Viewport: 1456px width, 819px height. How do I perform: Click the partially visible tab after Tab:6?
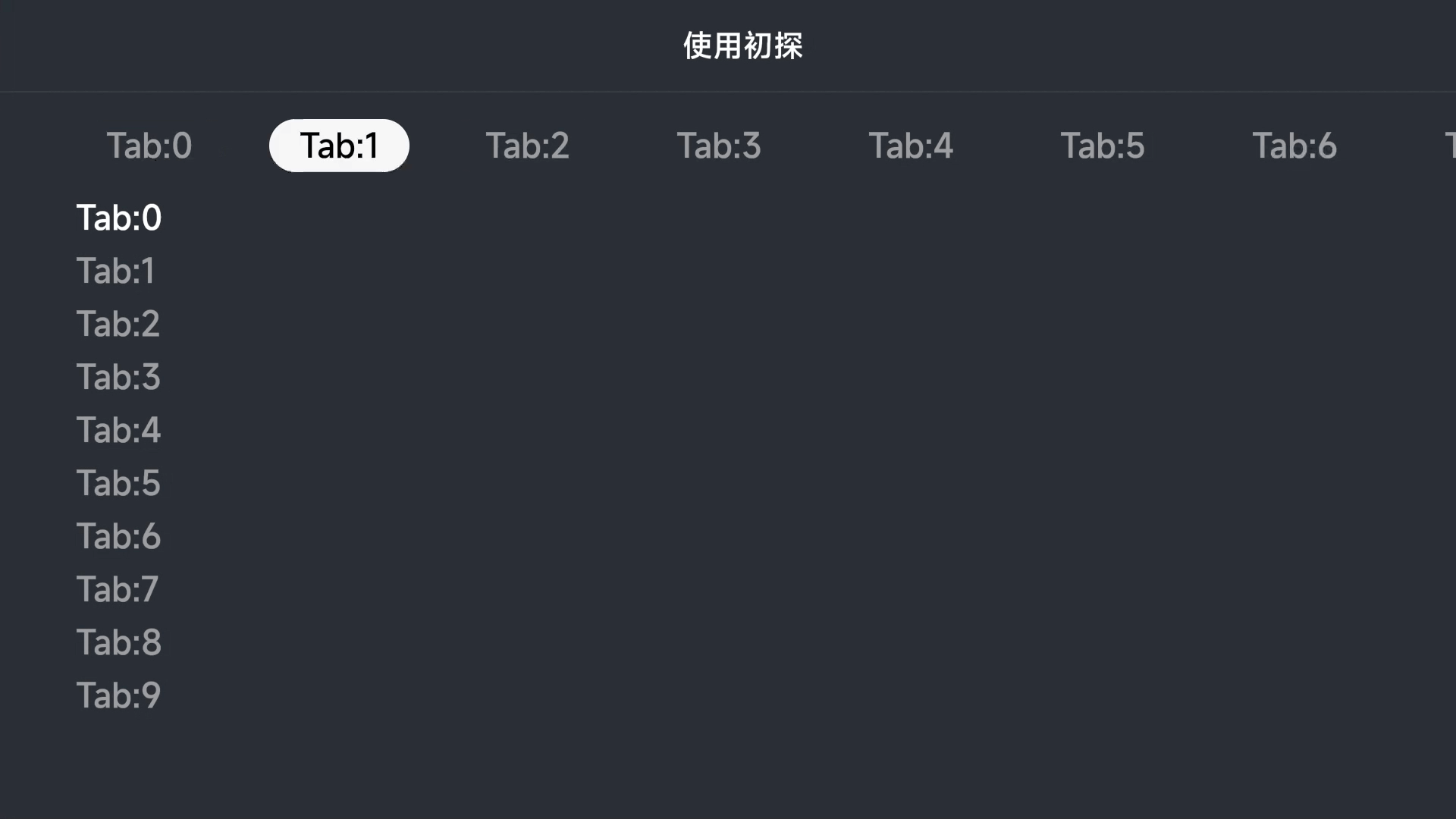(1449, 146)
